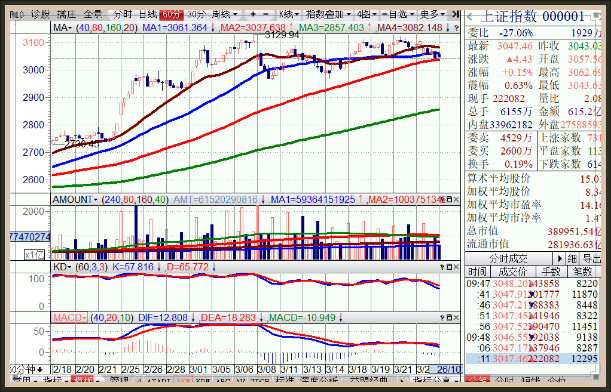Screen dimensions: 611x392
Task: Select the 09:47 trade row 3048.20
Action: pos(532,284)
